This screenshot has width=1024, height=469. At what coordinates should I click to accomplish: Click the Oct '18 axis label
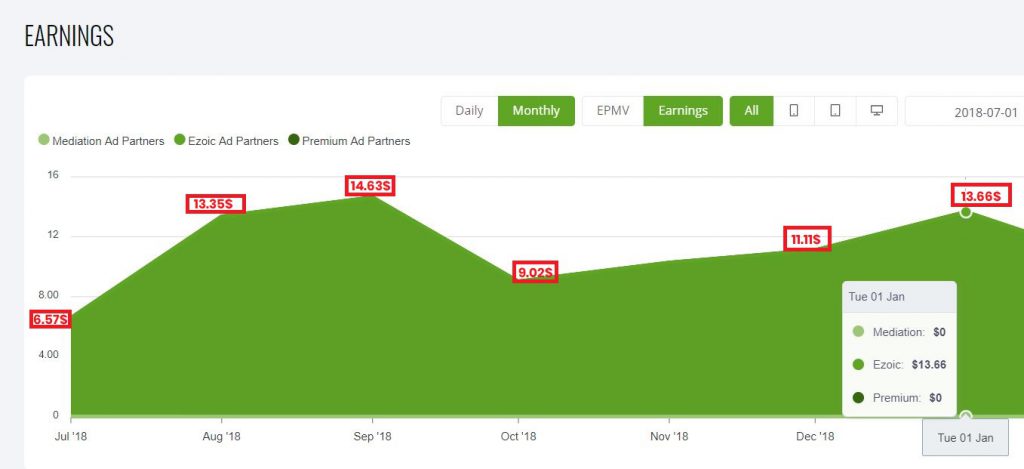pyautogui.click(x=519, y=437)
